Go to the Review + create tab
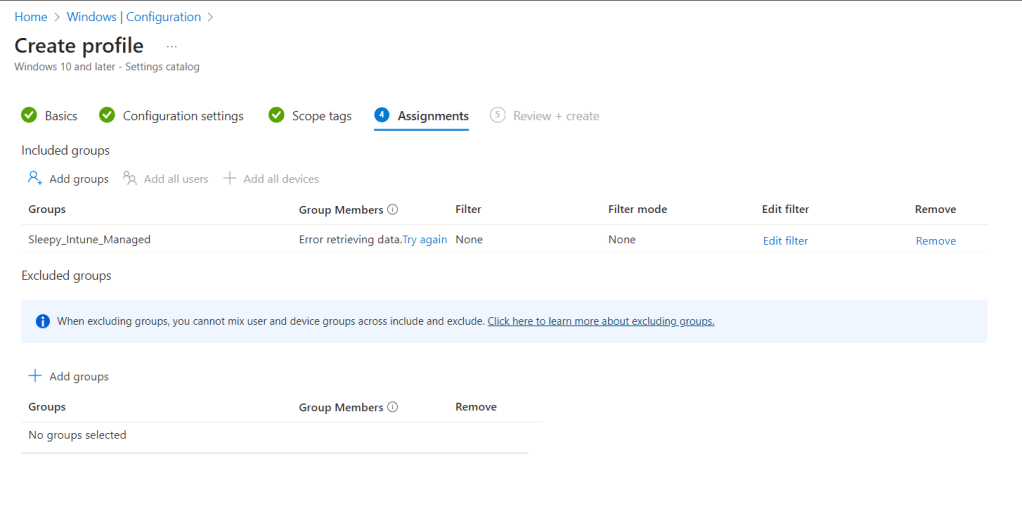Screen dimensions: 1022x516 tap(555, 116)
